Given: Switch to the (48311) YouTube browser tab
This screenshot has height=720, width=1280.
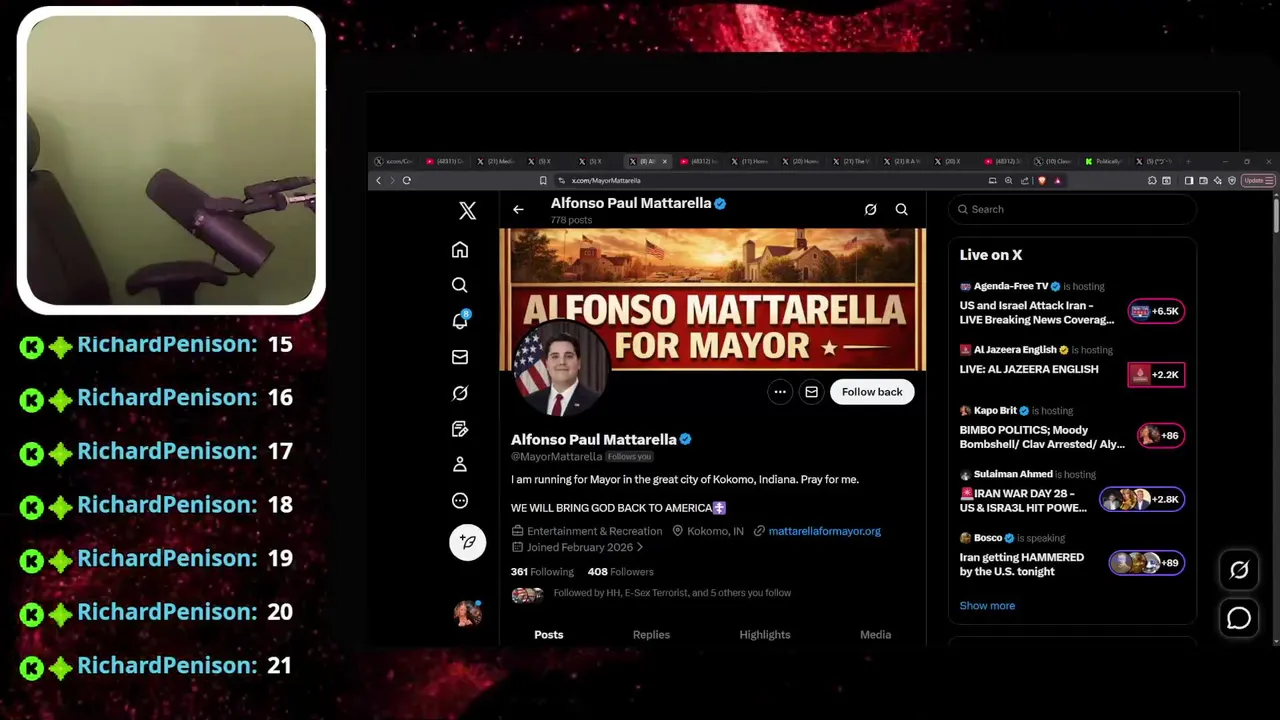Looking at the screenshot, I should pos(446,161).
